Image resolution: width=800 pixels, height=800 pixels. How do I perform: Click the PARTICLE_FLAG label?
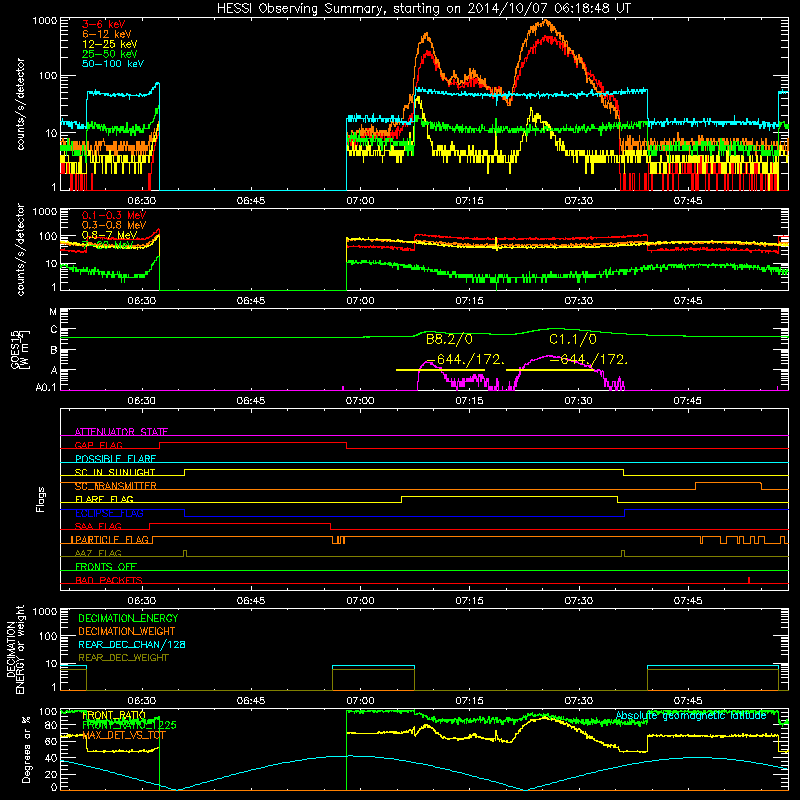click(112, 540)
